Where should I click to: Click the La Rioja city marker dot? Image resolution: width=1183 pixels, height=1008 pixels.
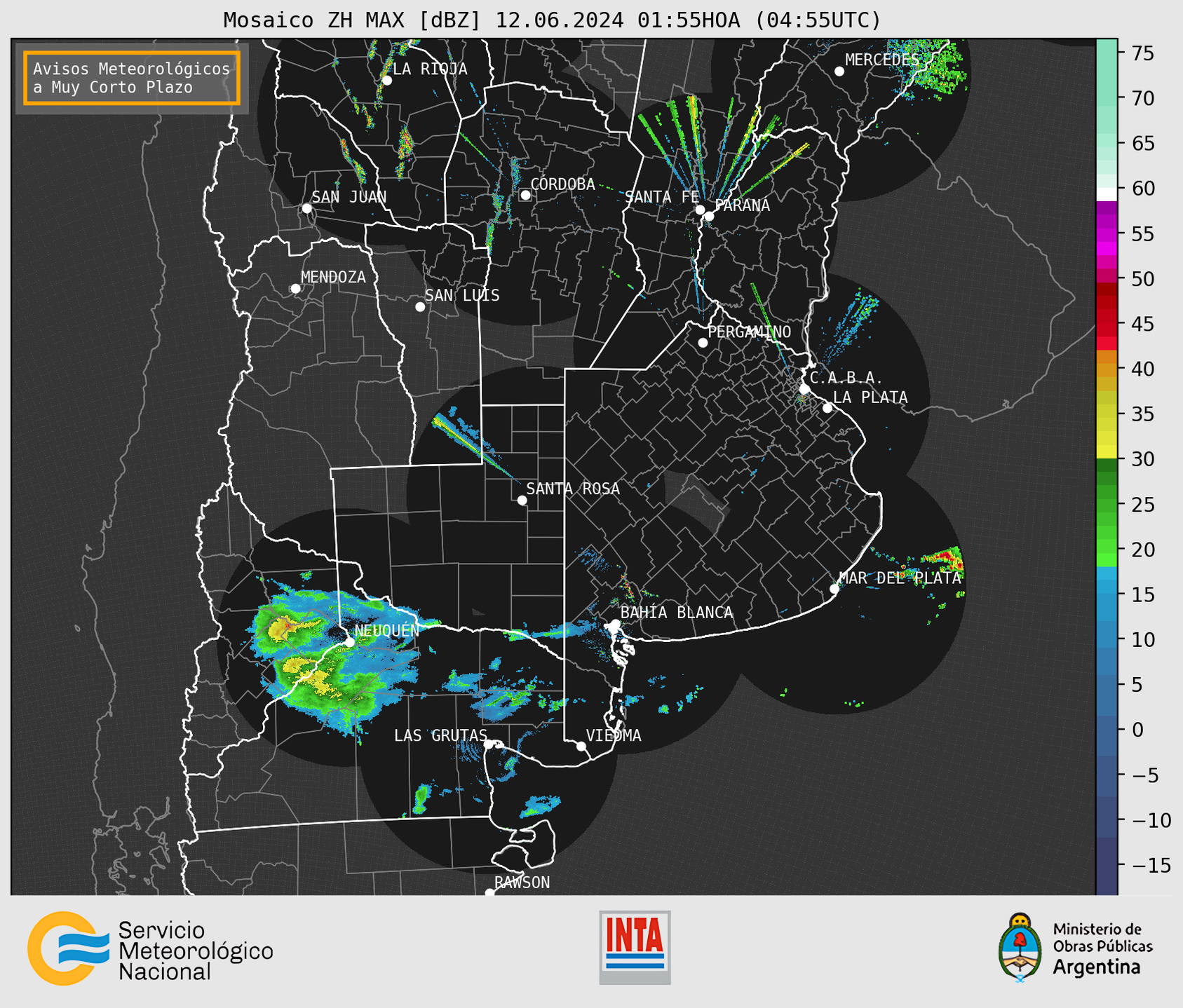[x=387, y=81]
